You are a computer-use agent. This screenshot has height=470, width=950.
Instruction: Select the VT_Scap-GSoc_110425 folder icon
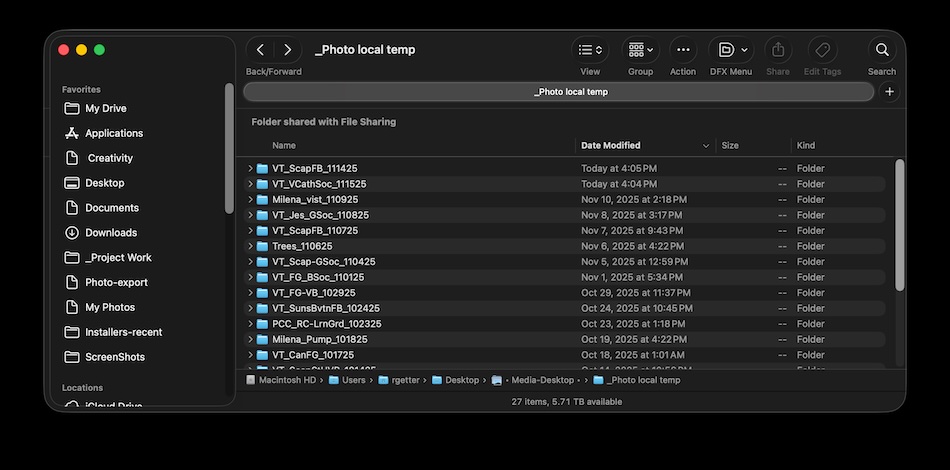tap(262, 262)
